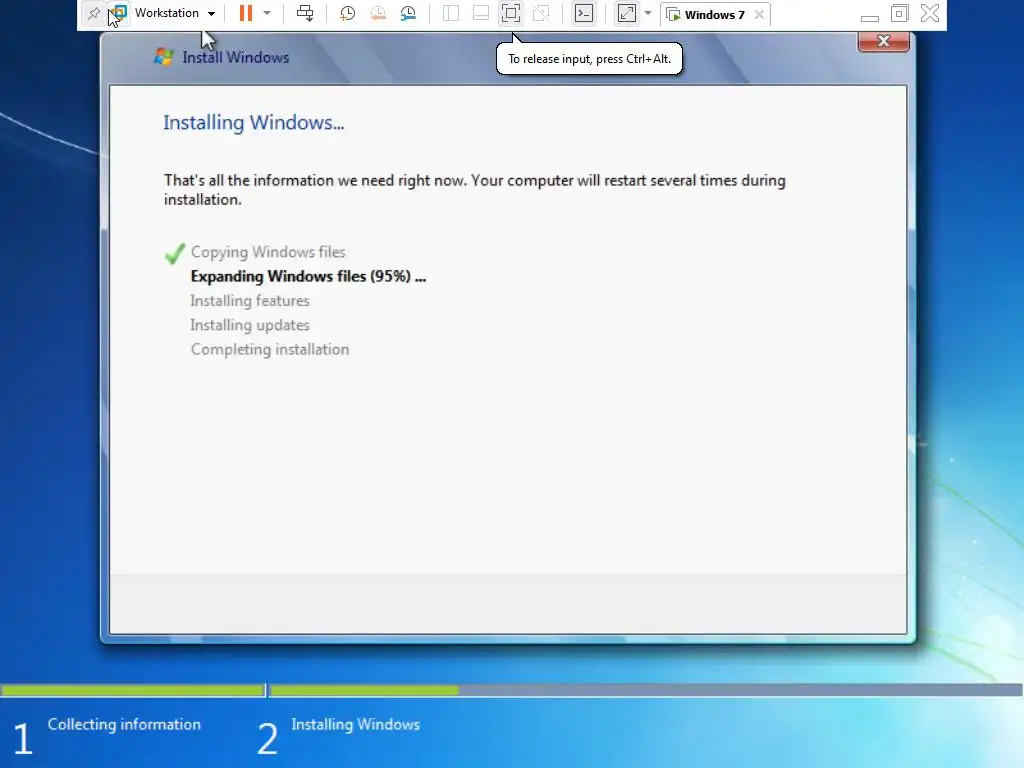Show or hide the thumbnail bar
This screenshot has width=1024, height=768.
pos(481,13)
